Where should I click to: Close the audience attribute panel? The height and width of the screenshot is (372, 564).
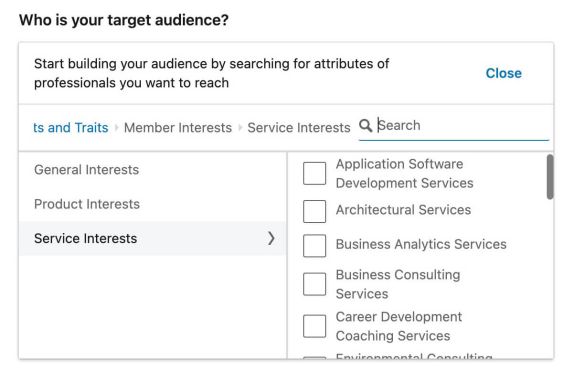point(504,73)
